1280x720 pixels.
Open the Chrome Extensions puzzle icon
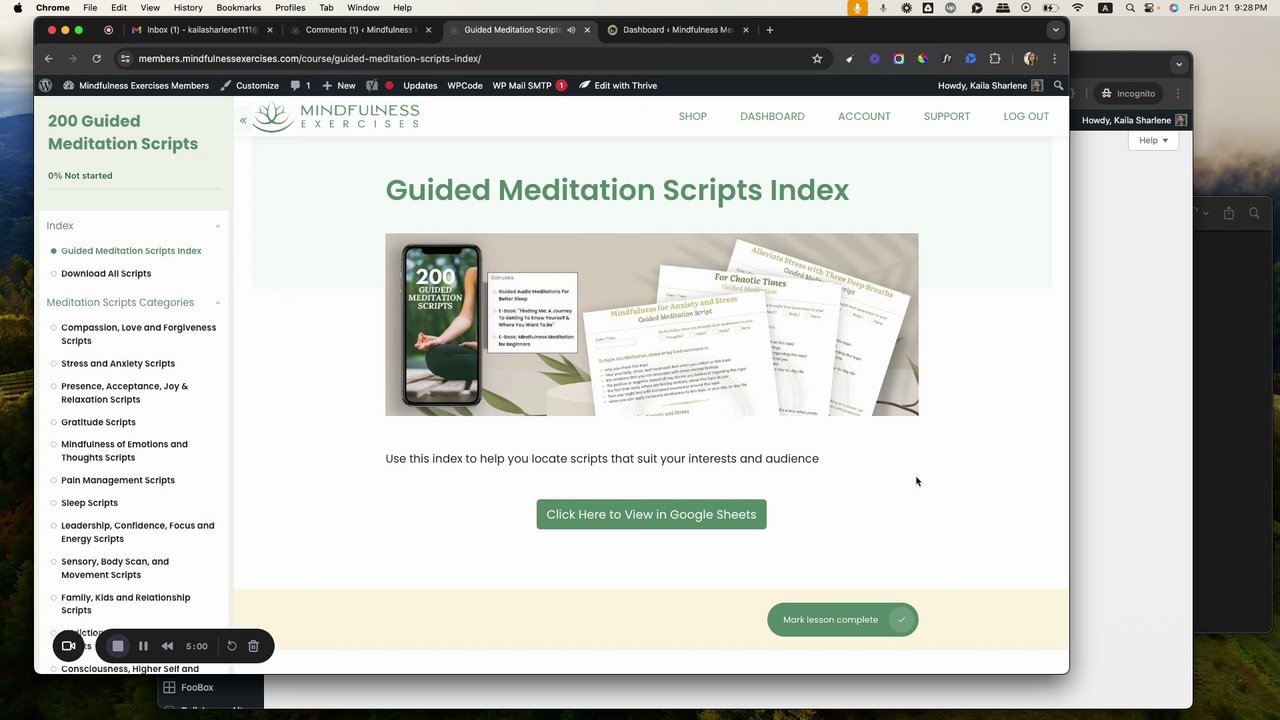(994, 59)
